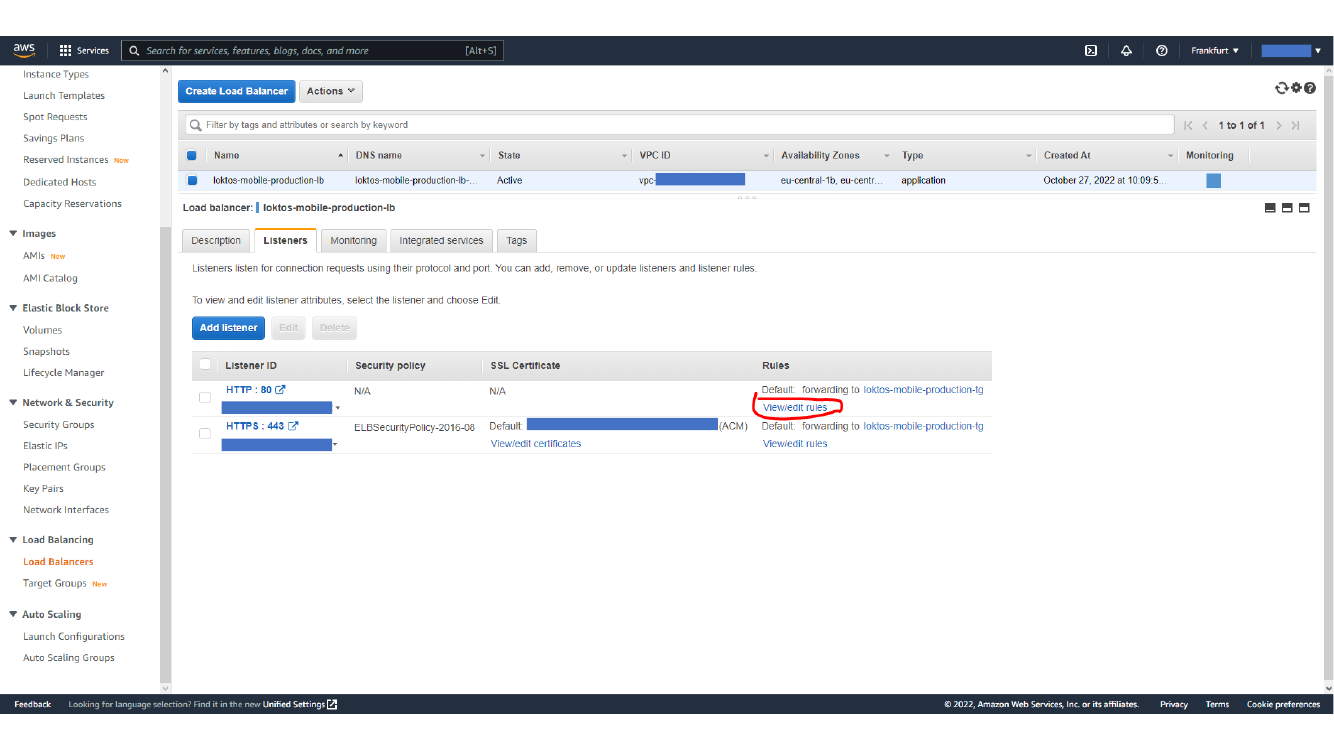Check the HTTP : 80 listener checkbox
Screen dimensions: 1334x750
tap(205, 398)
